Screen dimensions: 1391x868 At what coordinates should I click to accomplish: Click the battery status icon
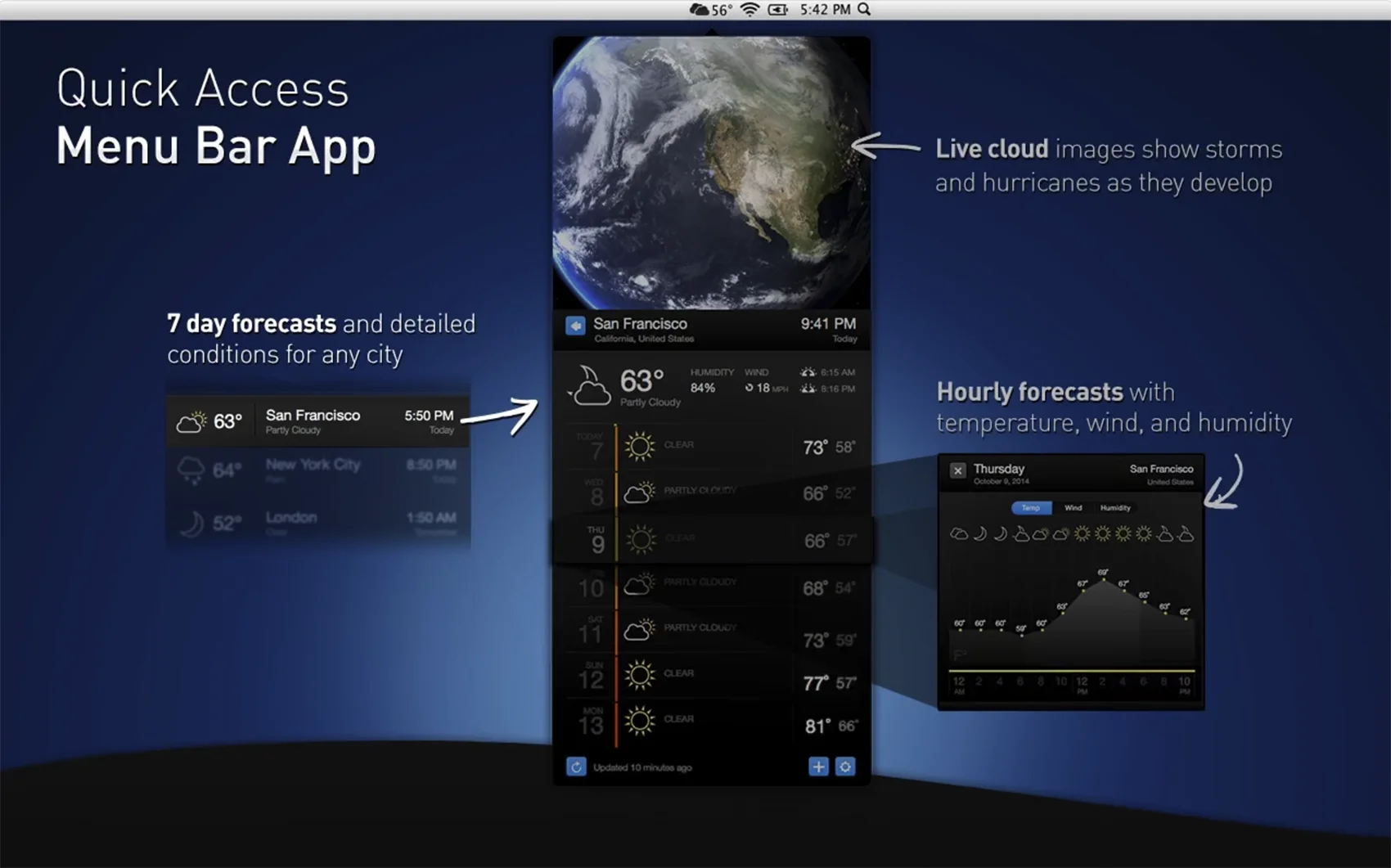click(778, 10)
